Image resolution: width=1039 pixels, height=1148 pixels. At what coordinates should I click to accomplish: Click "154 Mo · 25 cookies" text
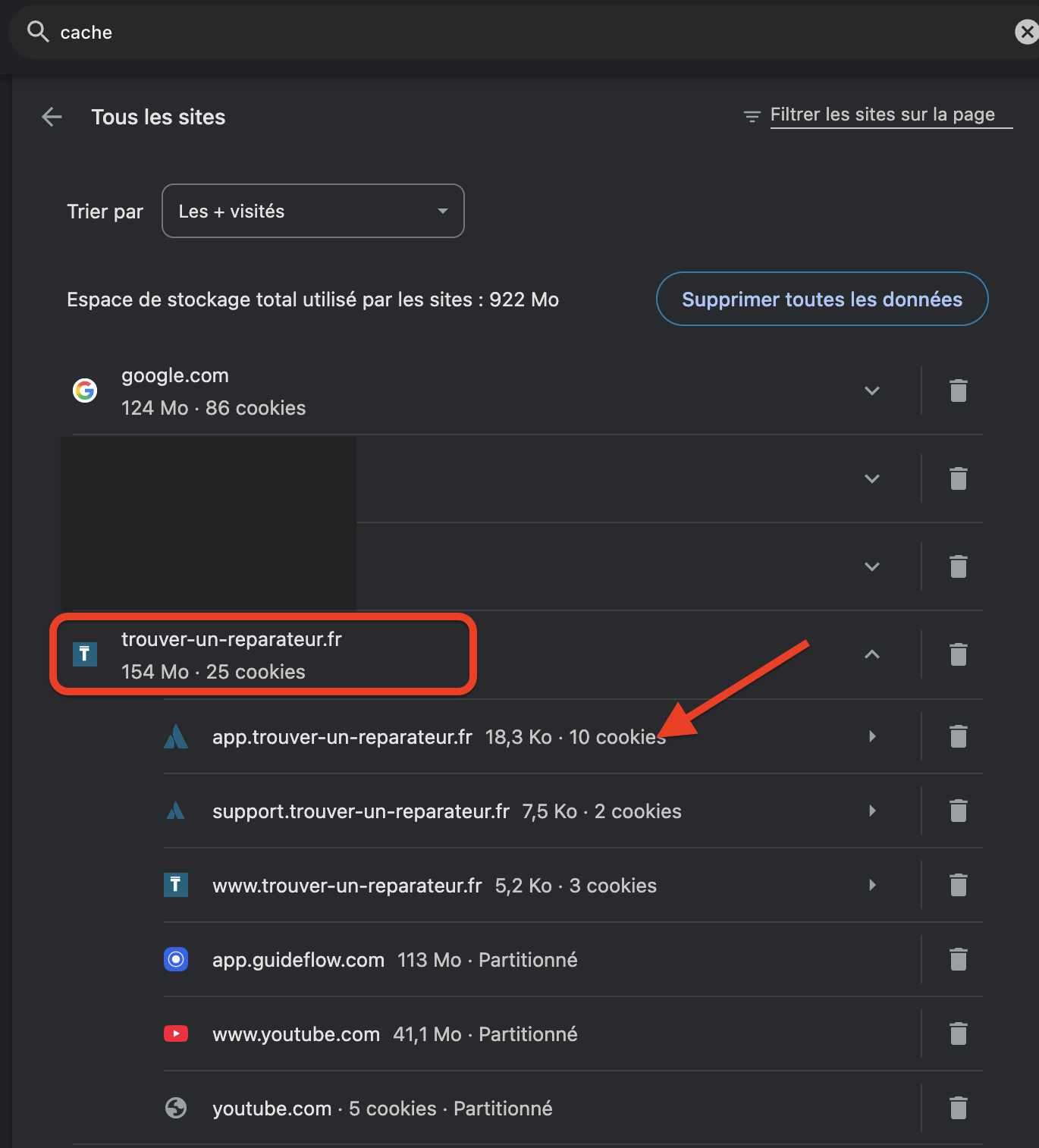[214, 672]
